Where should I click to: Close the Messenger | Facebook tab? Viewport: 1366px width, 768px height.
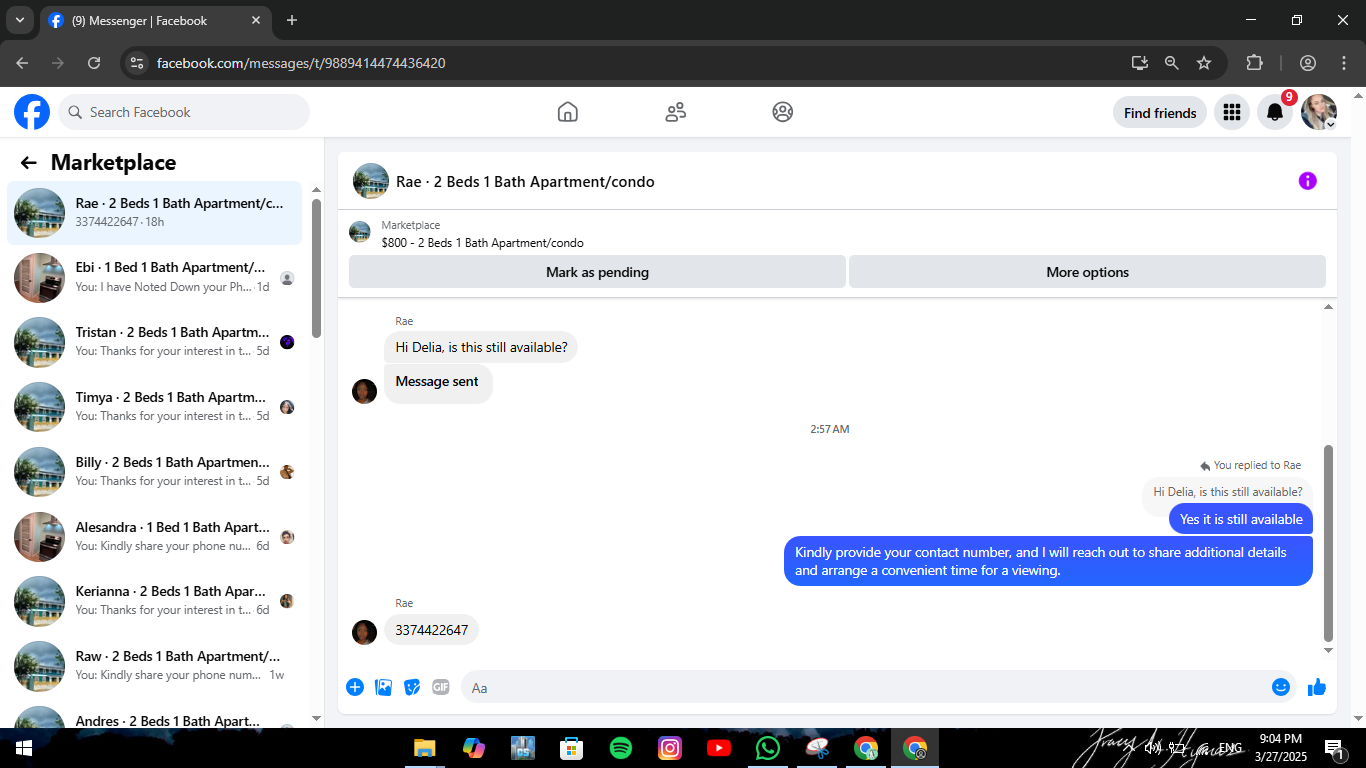click(256, 20)
